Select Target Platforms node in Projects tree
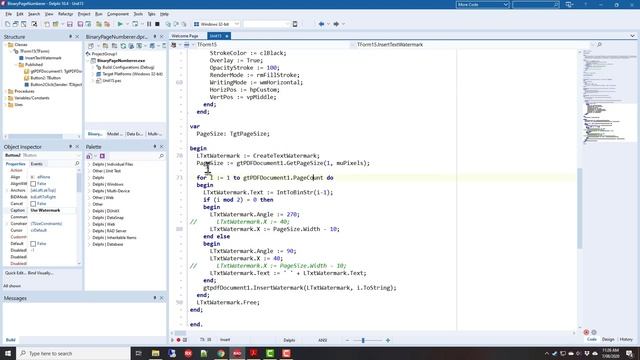 (132, 74)
